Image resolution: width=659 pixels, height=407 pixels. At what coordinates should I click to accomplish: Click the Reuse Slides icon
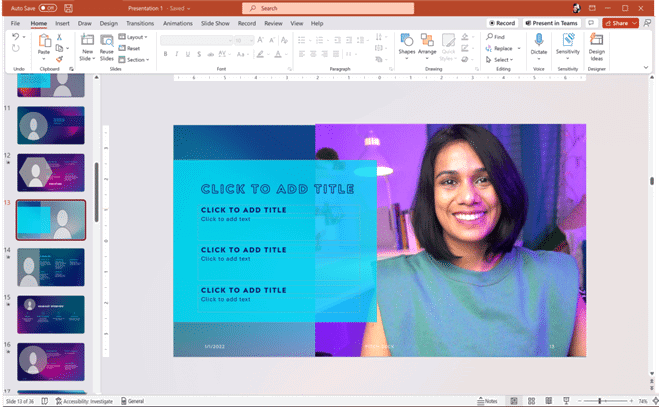(x=107, y=41)
